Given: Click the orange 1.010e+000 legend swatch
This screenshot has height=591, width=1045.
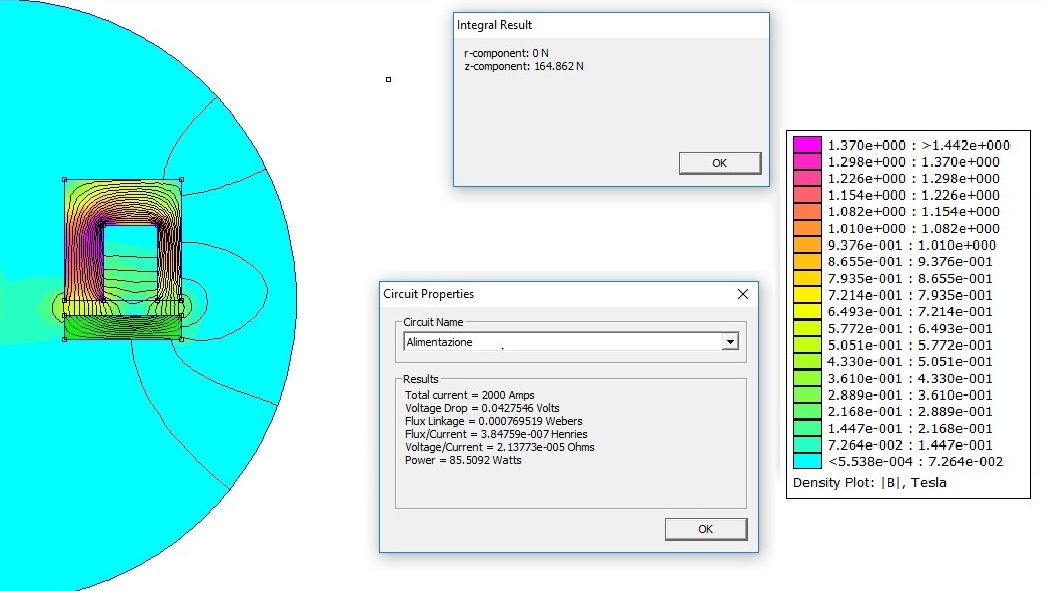Looking at the screenshot, I should click(807, 228).
